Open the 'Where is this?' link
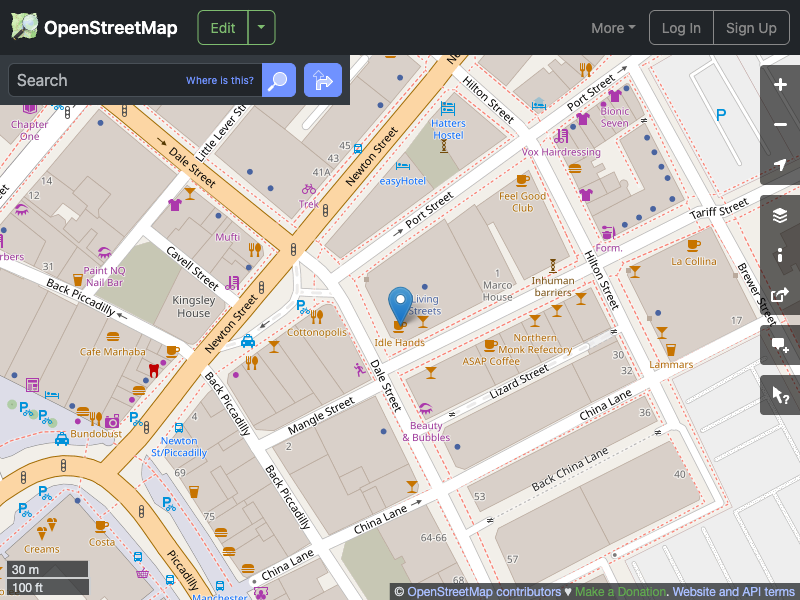 click(x=219, y=80)
